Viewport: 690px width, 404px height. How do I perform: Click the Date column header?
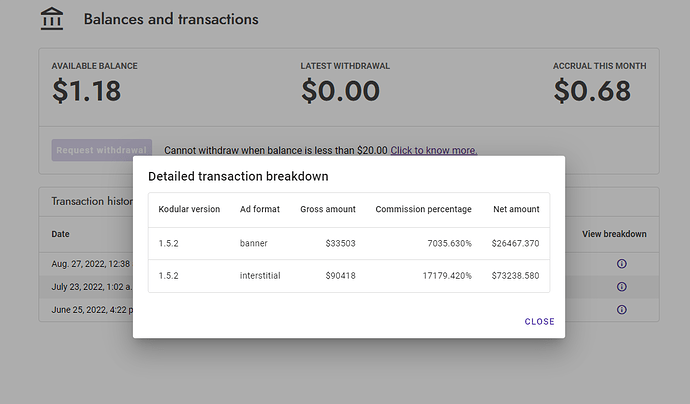61,235
